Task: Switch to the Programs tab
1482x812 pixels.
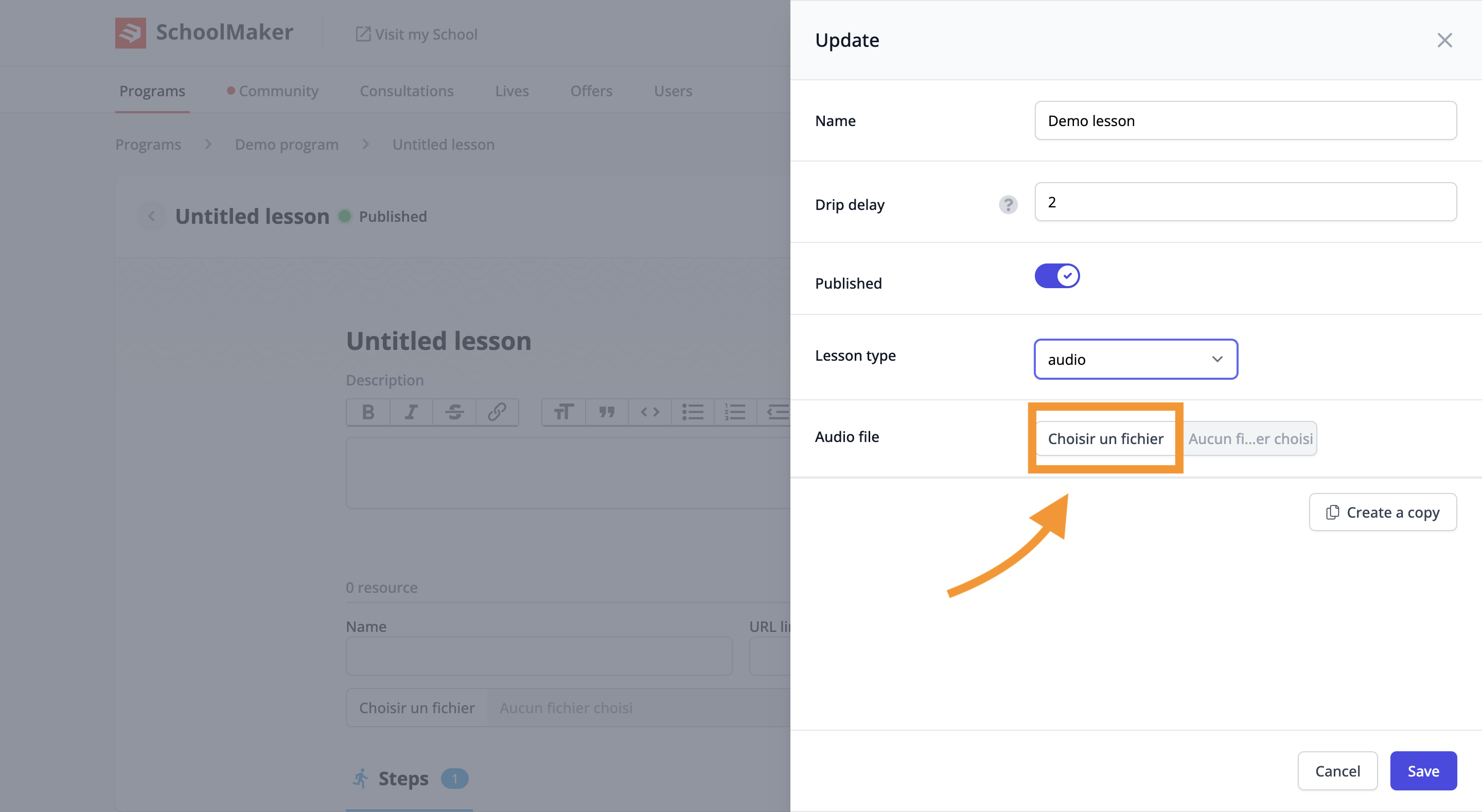Action: pos(152,91)
